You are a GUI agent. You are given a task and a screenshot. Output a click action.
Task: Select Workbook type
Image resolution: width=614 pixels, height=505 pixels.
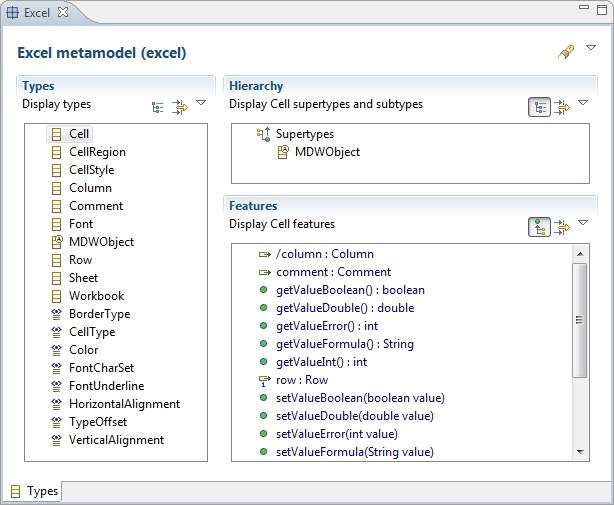pyautogui.click(x=96, y=296)
